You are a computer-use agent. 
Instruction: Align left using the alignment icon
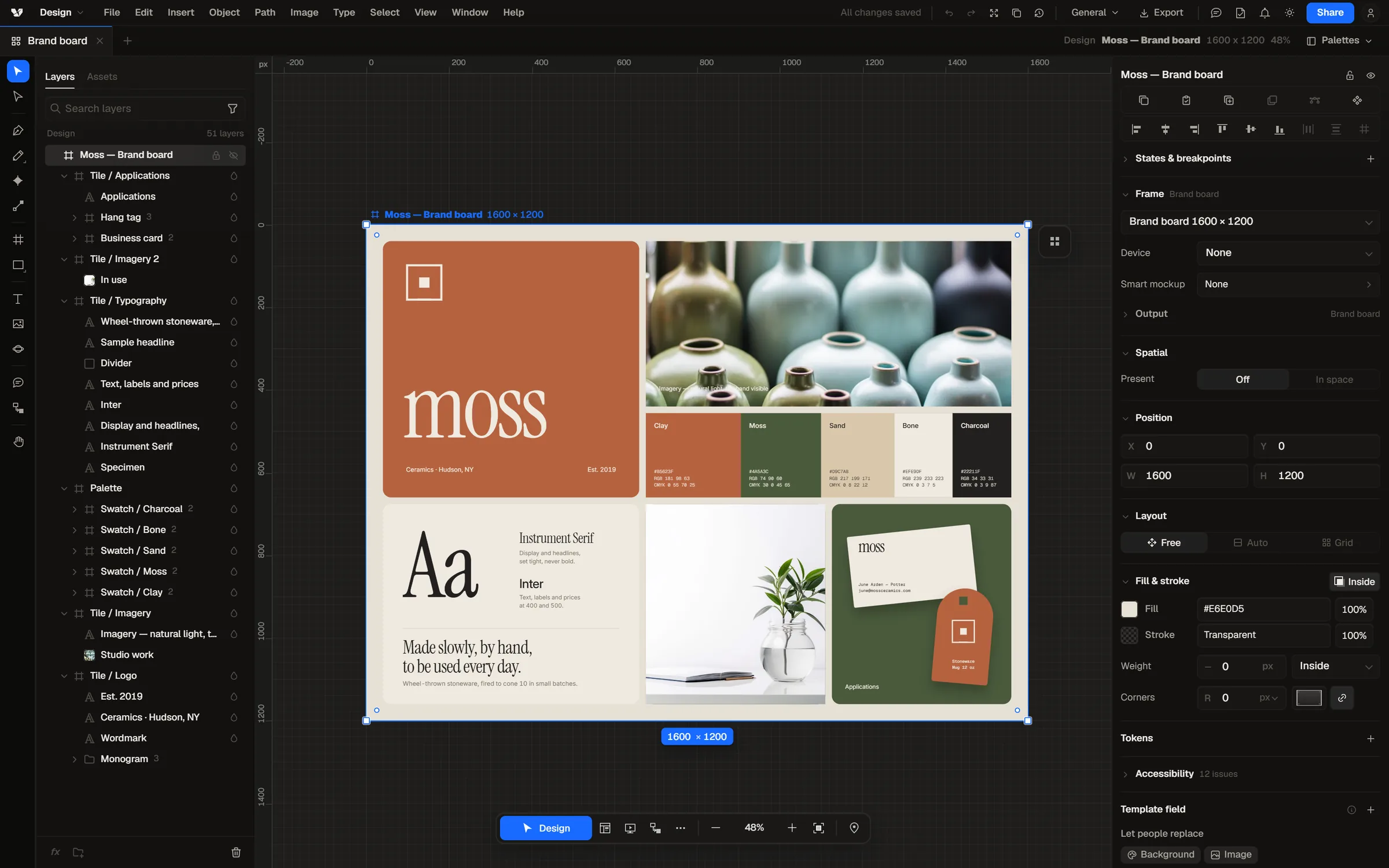(1136, 129)
